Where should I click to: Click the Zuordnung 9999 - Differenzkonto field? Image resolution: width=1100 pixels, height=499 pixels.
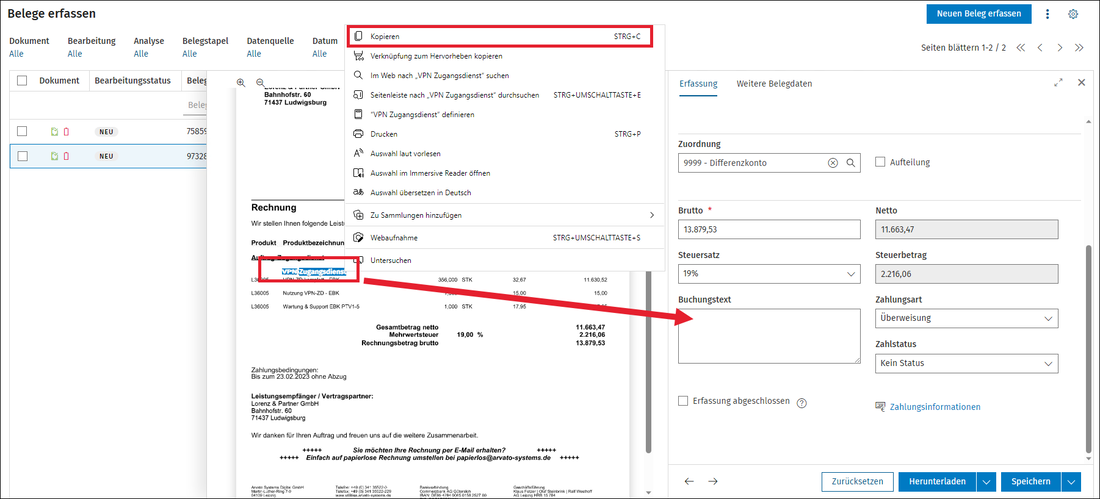point(769,163)
